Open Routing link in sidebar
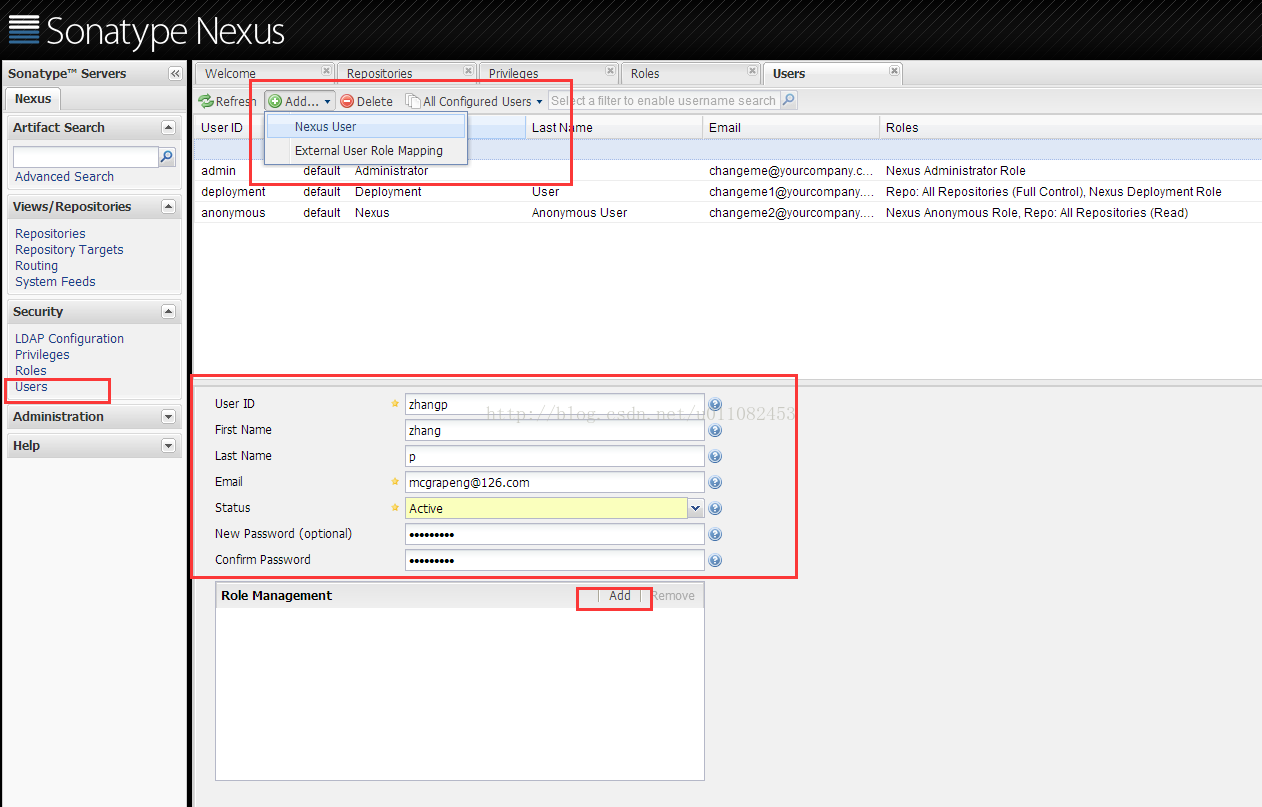This screenshot has height=807, width=1262. pyautogui.click(x=36, y=266)
